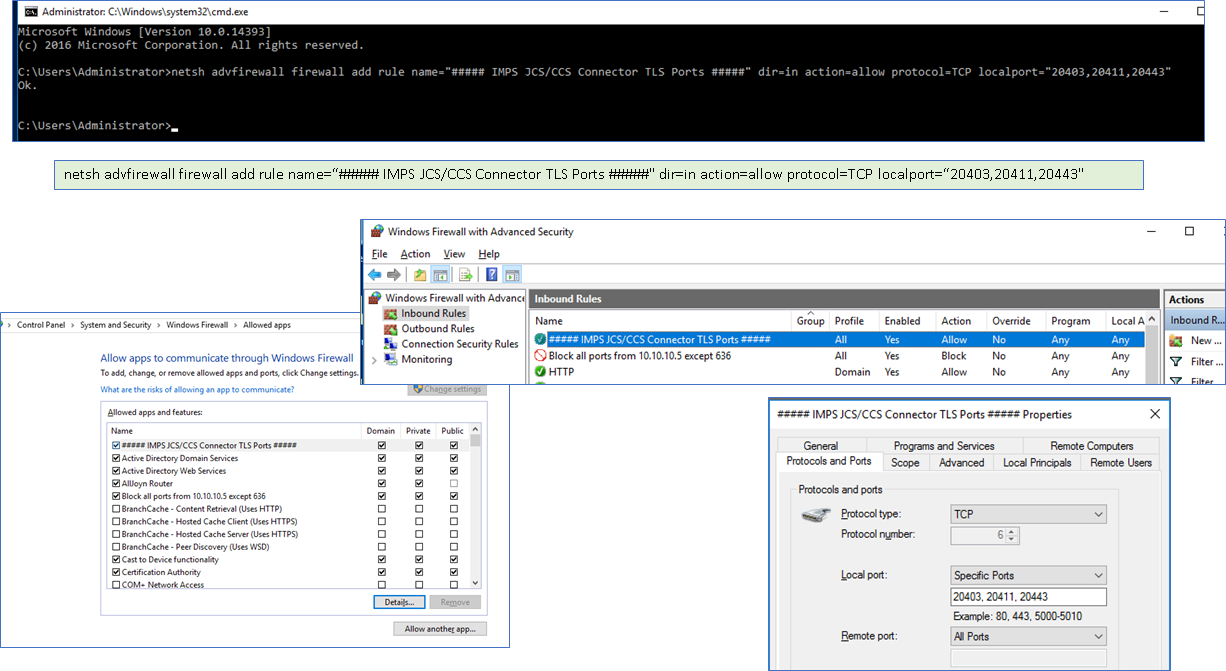Open the Help menu in Firewall window
This screenshot has height=671, width=1226.
[488, 254]
